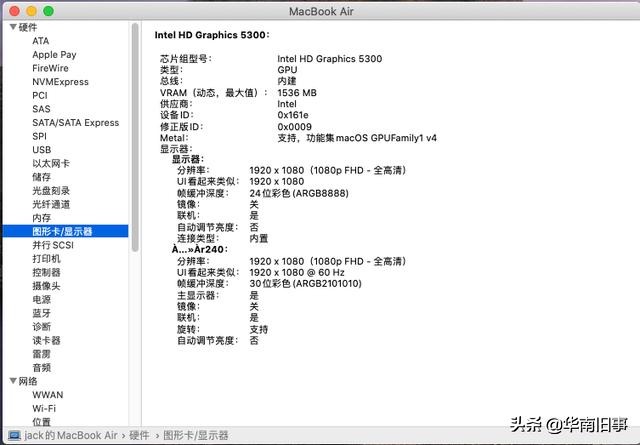This screenshot has height=445, width=640.
Task: Click the 内置 connection type value
Action: pos(259,238)
